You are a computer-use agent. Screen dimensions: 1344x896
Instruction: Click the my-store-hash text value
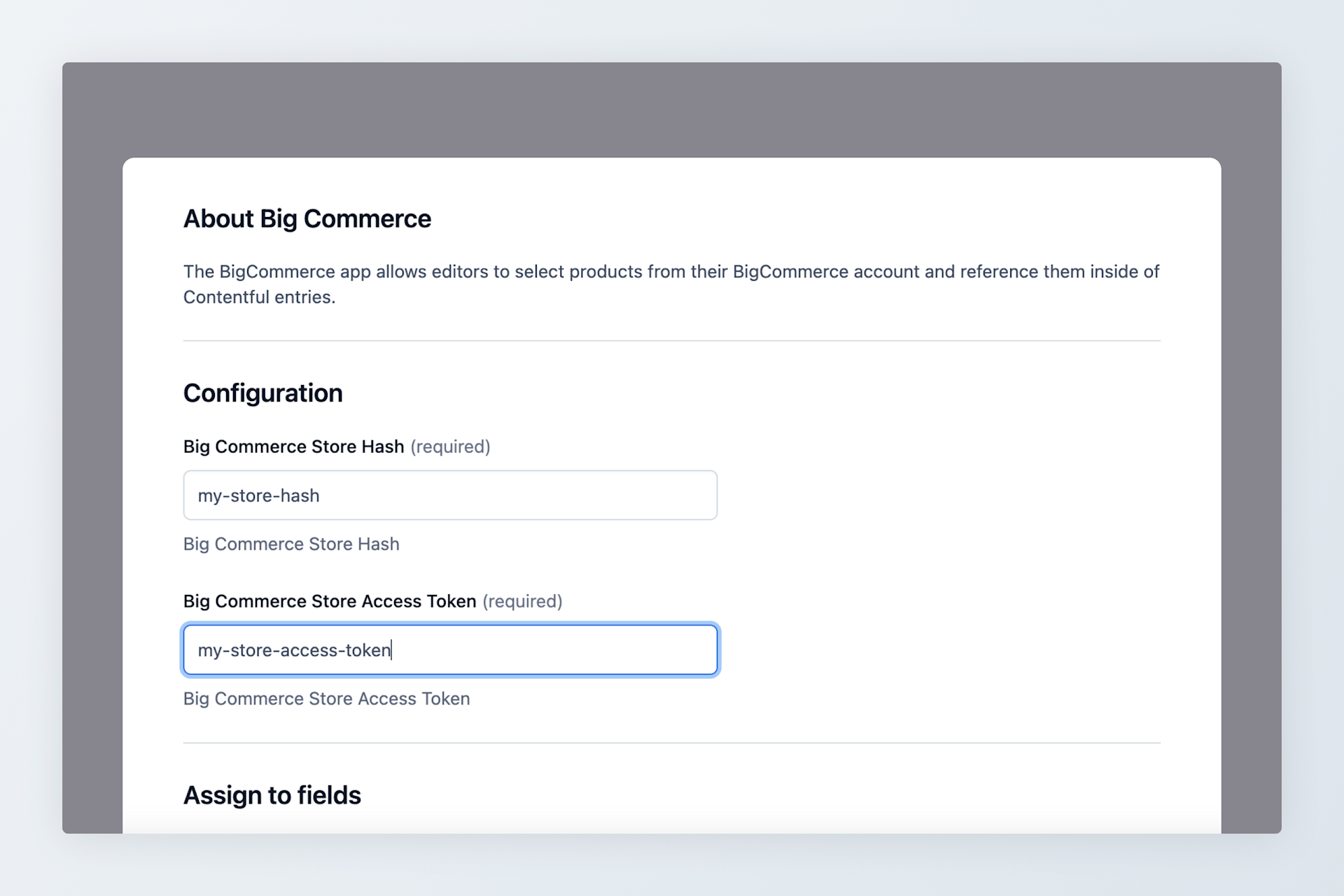(258, 495)
